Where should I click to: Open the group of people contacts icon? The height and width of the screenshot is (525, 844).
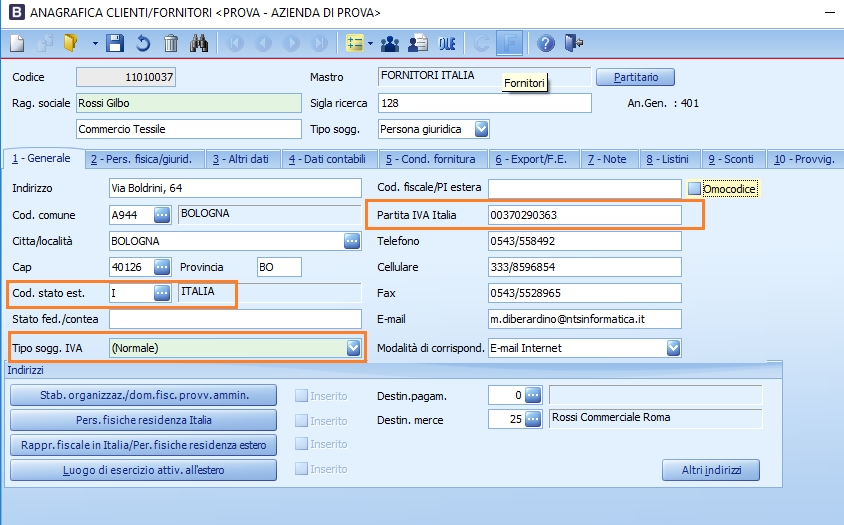pyautogui.click(x=390, y=43)
